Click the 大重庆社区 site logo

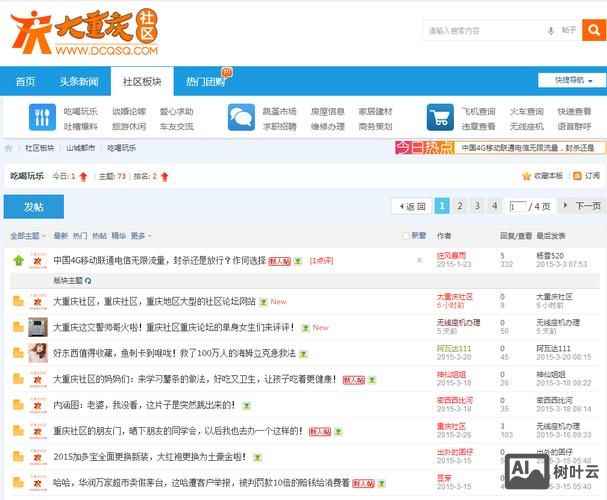pos(84,32)
